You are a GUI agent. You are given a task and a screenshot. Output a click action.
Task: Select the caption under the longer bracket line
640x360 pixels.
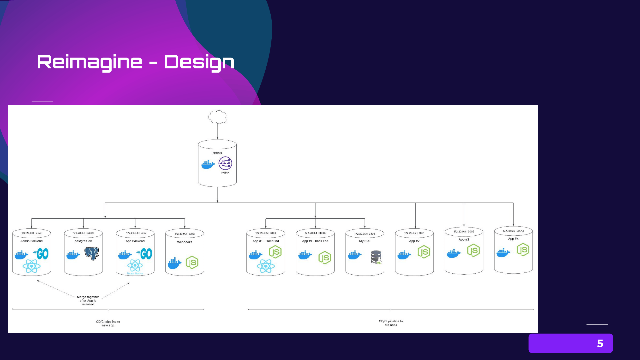click(391, 323)
